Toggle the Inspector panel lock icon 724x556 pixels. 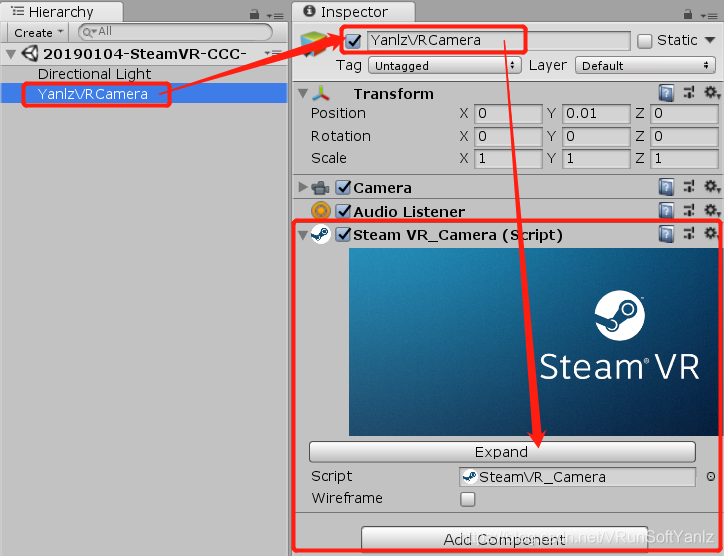pos(688,15)
